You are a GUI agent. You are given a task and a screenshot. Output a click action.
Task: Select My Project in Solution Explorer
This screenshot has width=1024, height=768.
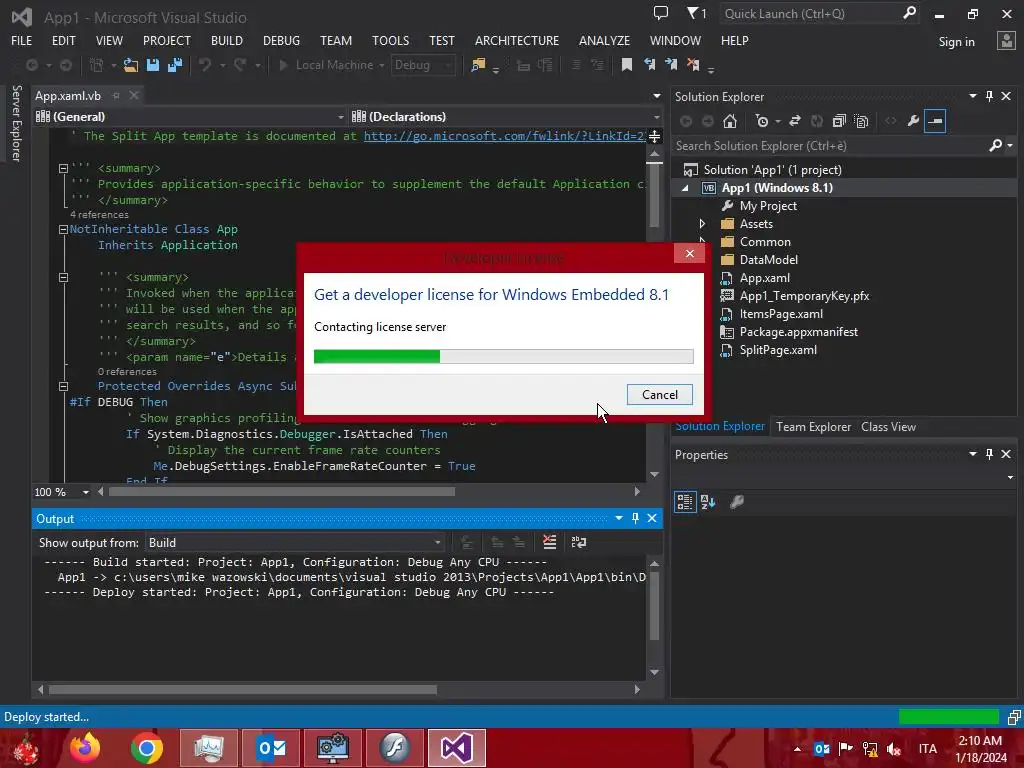768,206
